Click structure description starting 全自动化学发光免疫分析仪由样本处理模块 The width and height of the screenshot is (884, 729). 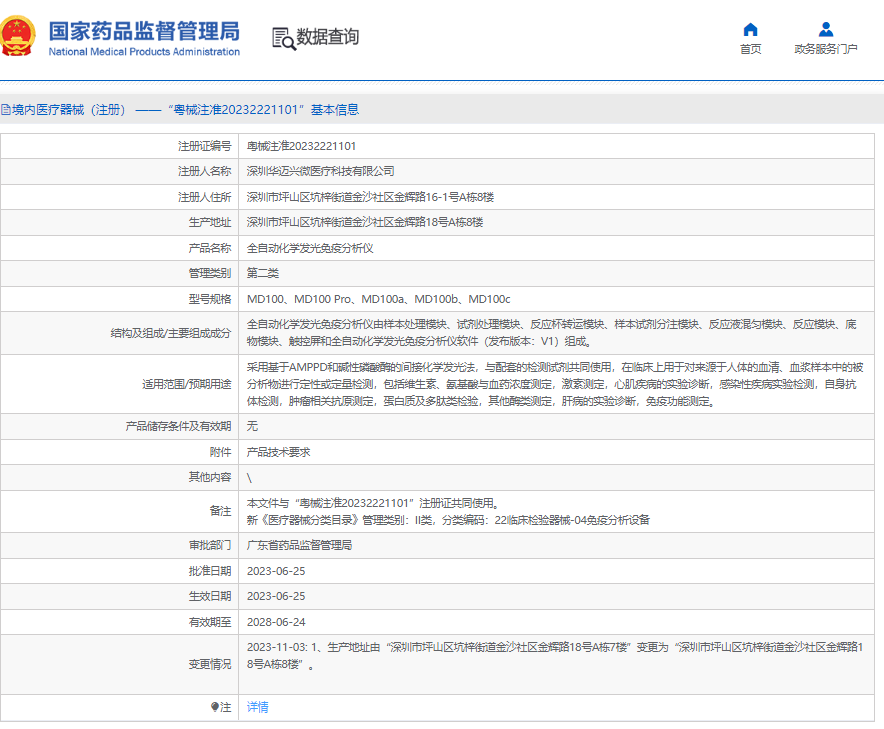pos(551,333)
